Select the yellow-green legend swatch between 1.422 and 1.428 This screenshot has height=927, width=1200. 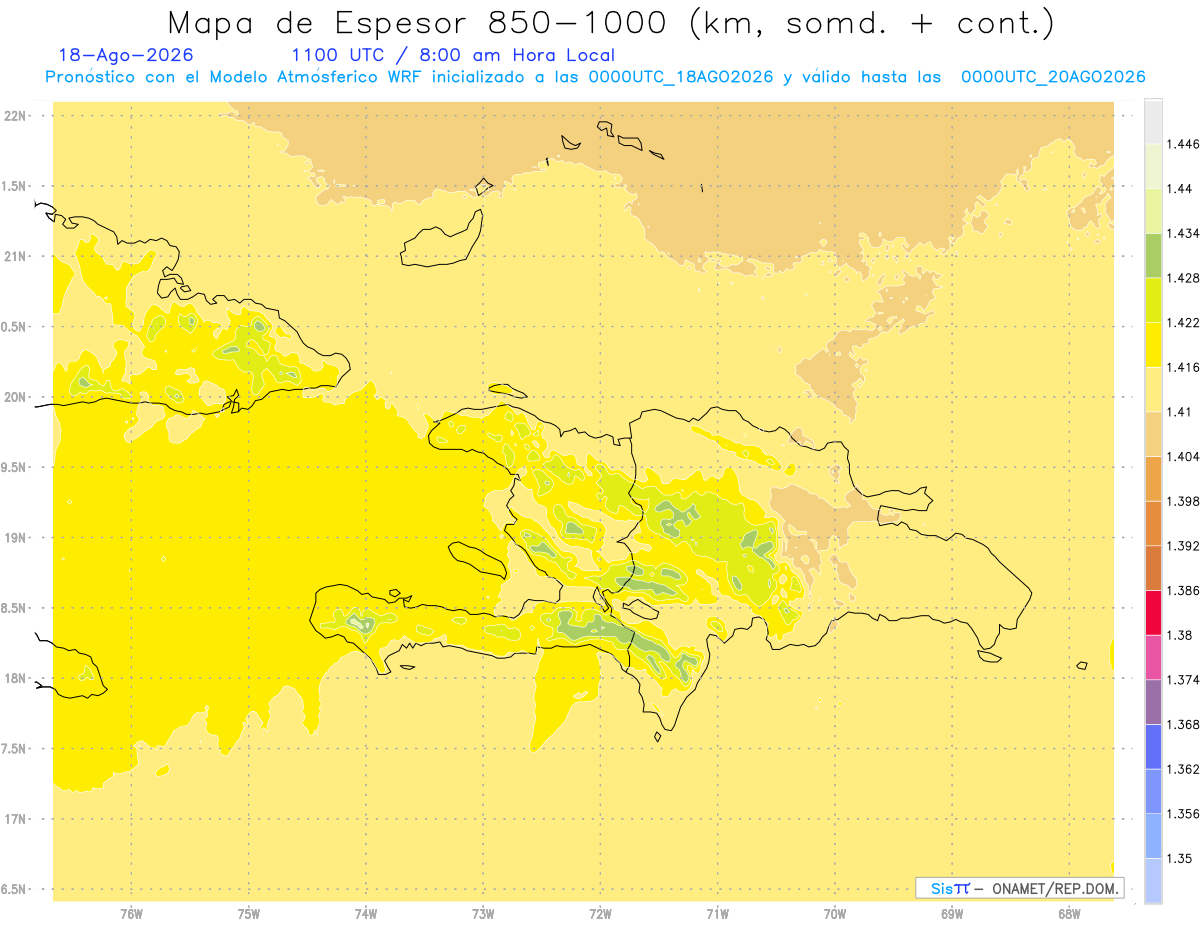coord(1153,300)
